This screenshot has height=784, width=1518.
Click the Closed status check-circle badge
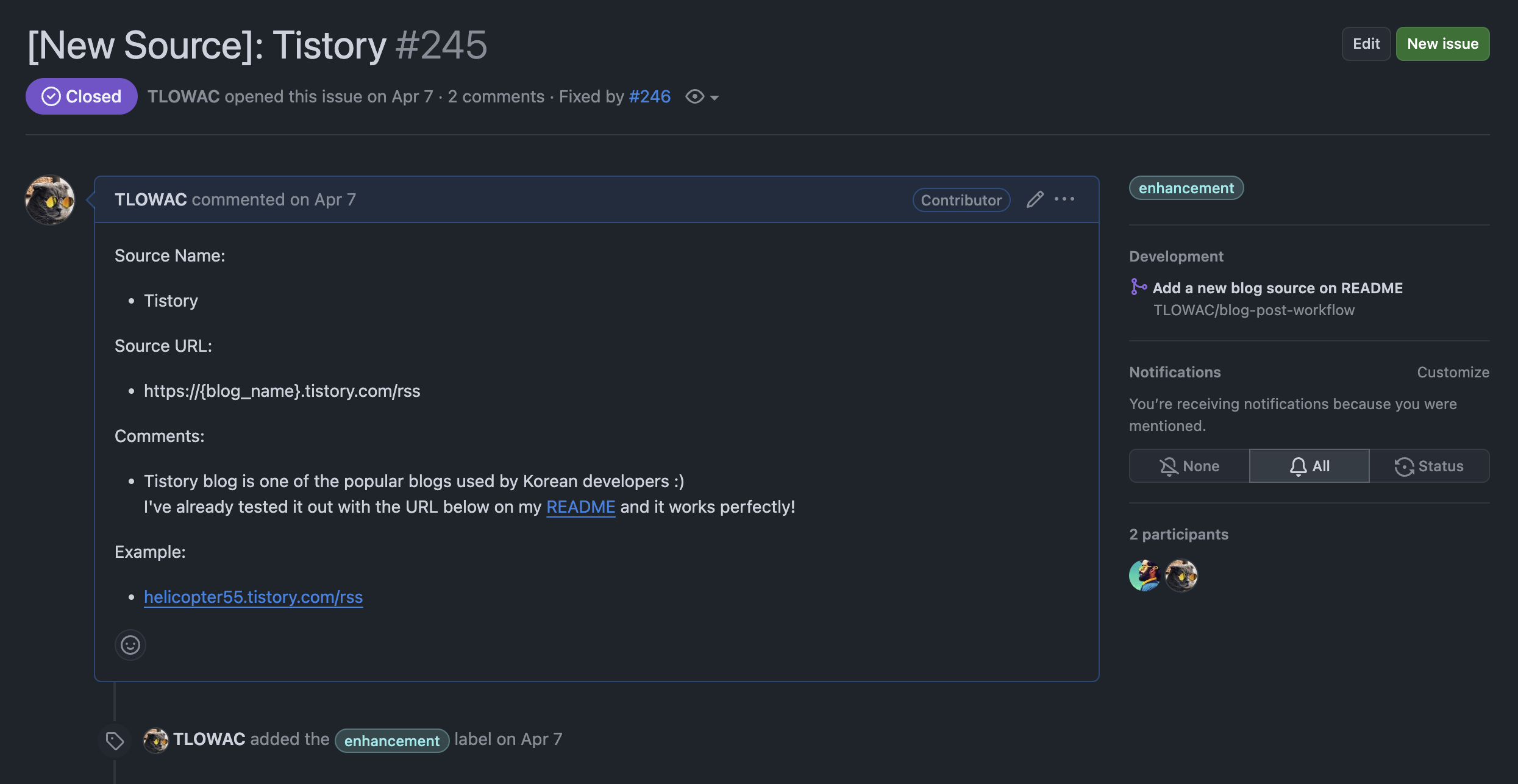82,96
